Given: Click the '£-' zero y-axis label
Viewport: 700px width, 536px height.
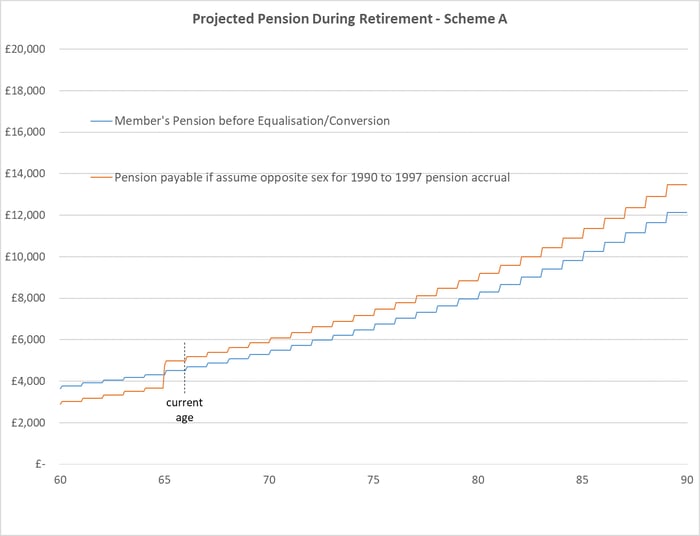Looking at the screenshot, I should point(38,465).
